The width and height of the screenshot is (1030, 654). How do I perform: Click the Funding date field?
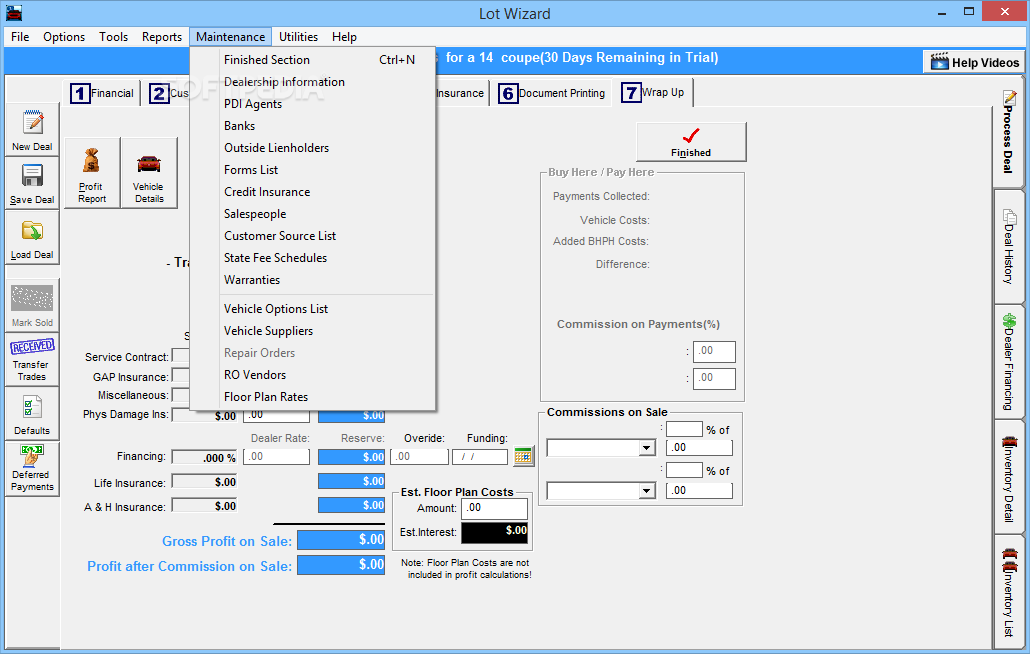pyautogui.click(x=480, y=456)
